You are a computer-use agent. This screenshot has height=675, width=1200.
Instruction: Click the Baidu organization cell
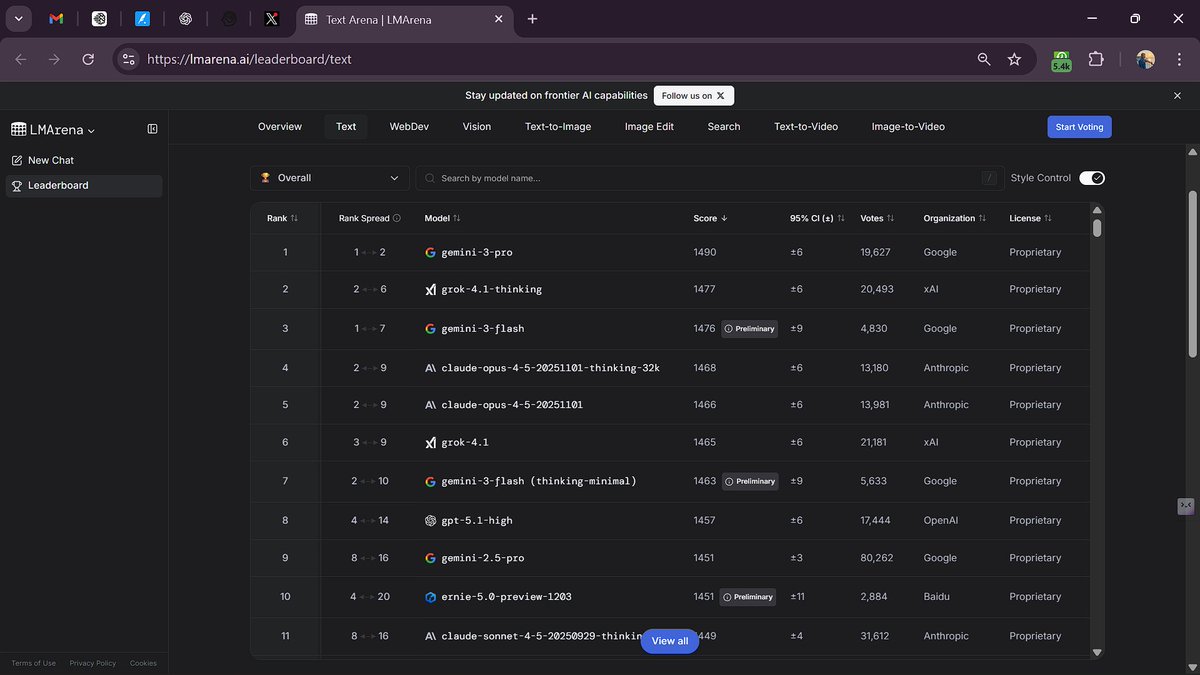[938, 597]
